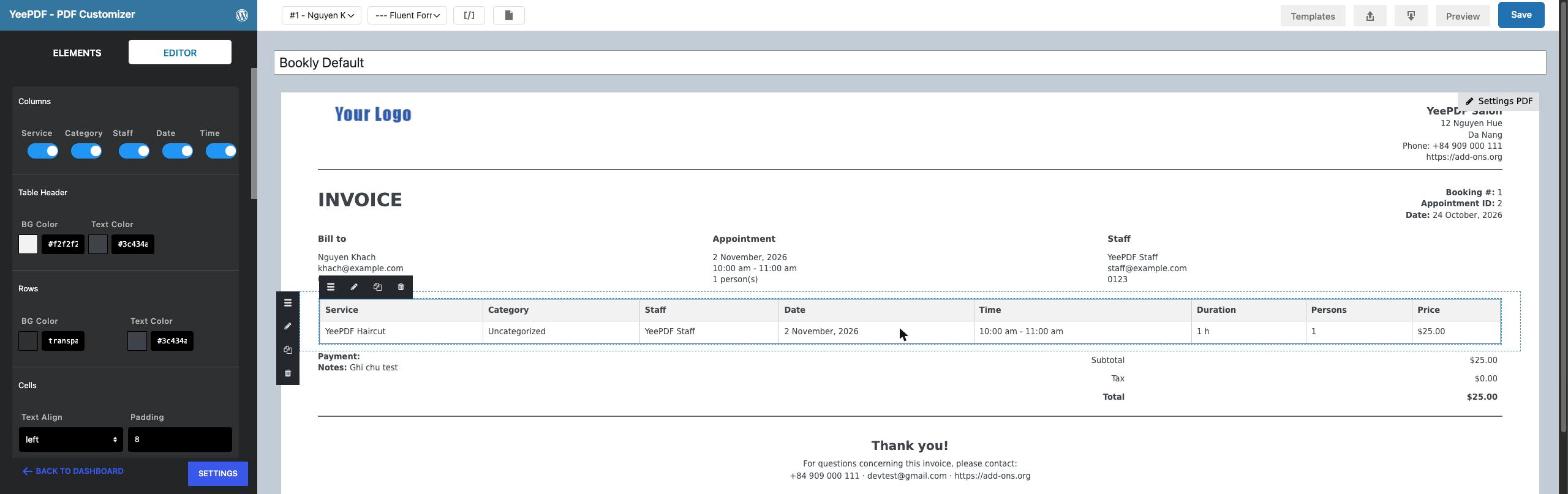This screenshot has width=1568, height=494.
Task: Click the 'Uncategorized' table cell
Action: click(561, 331)
